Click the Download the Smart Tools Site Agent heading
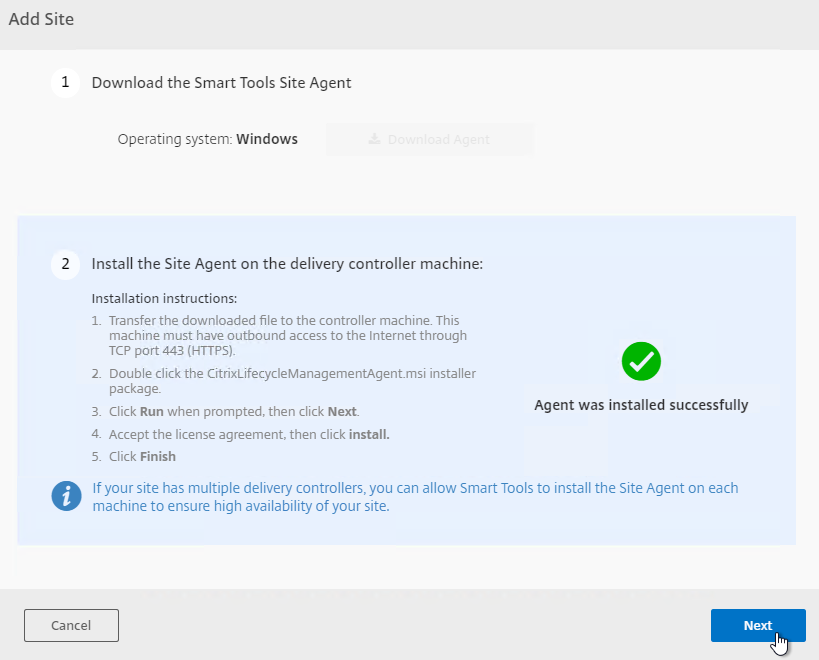Screen dimensions: 819x660 pyautogui.click(x=221, y=83)
